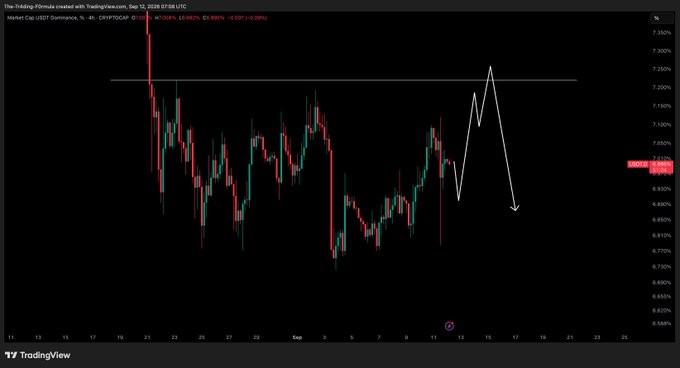The image size is (680, 368).
Task: Click the TradingView logo at bottom left
Action: pos(38,355)
